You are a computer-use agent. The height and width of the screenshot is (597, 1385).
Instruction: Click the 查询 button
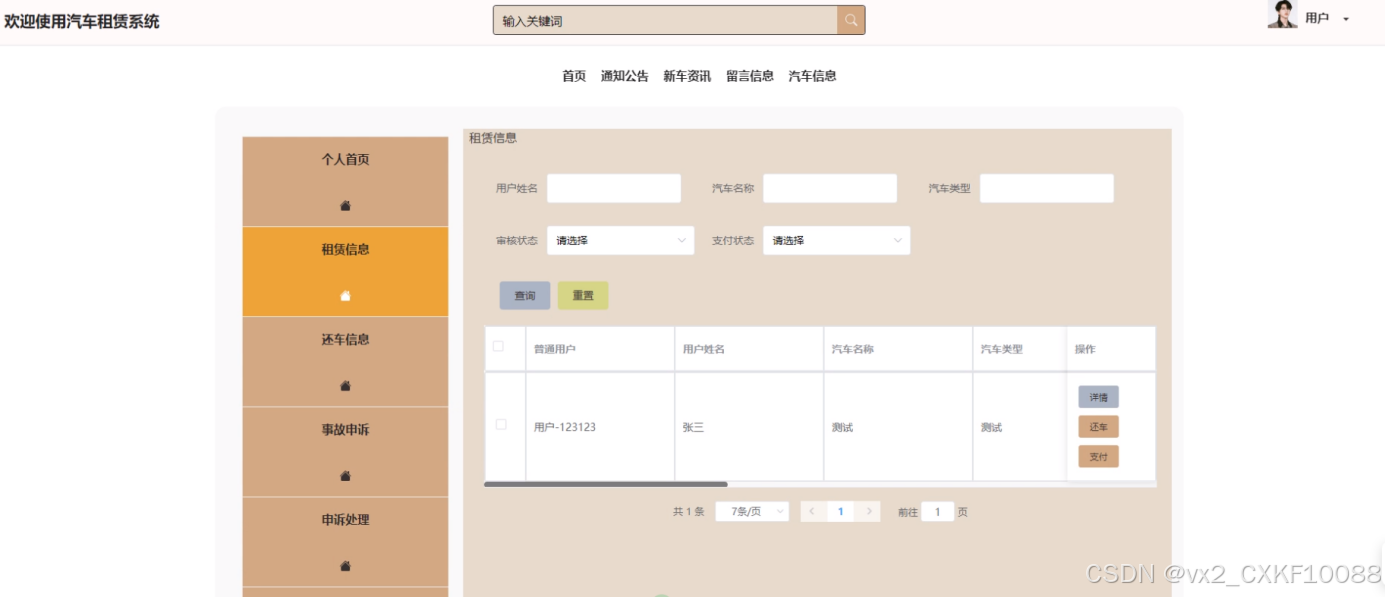[525, 296]
